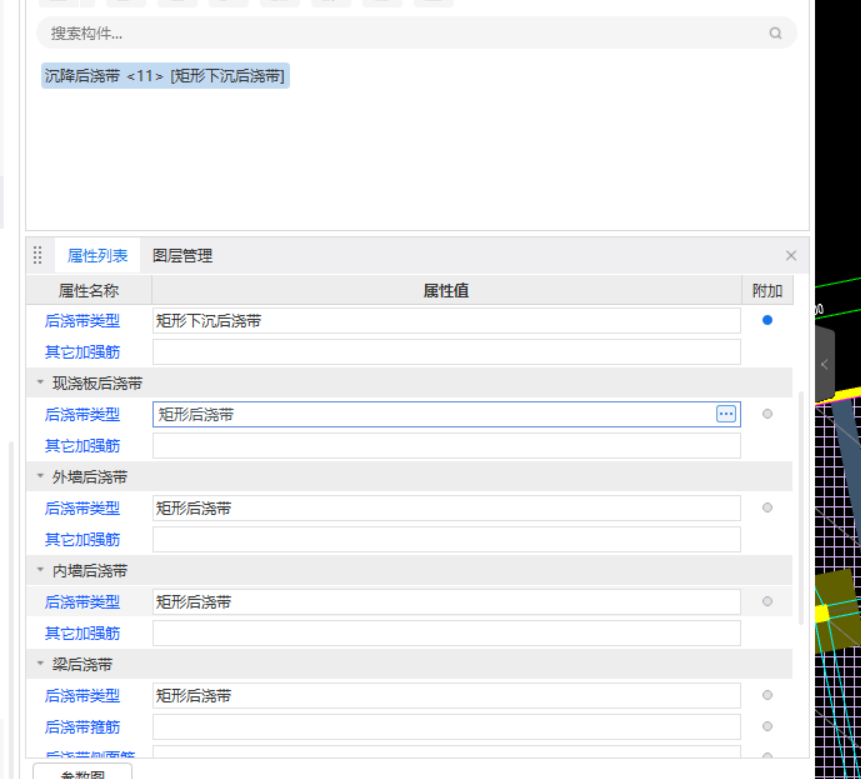Switch to the 属性列表 tab

98,255
